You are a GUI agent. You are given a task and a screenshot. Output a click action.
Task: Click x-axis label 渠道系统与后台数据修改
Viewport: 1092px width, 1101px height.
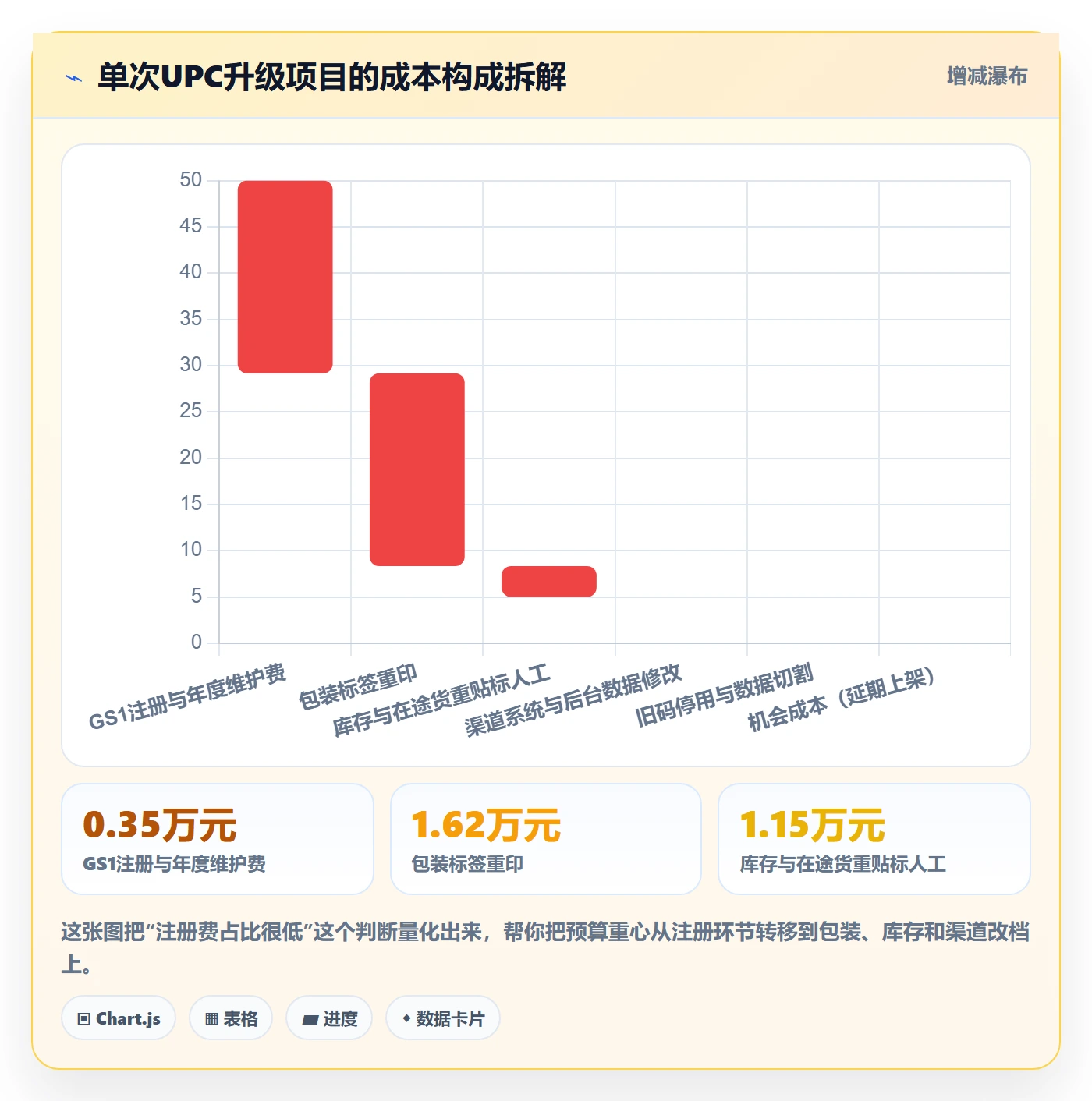[573, 699]
